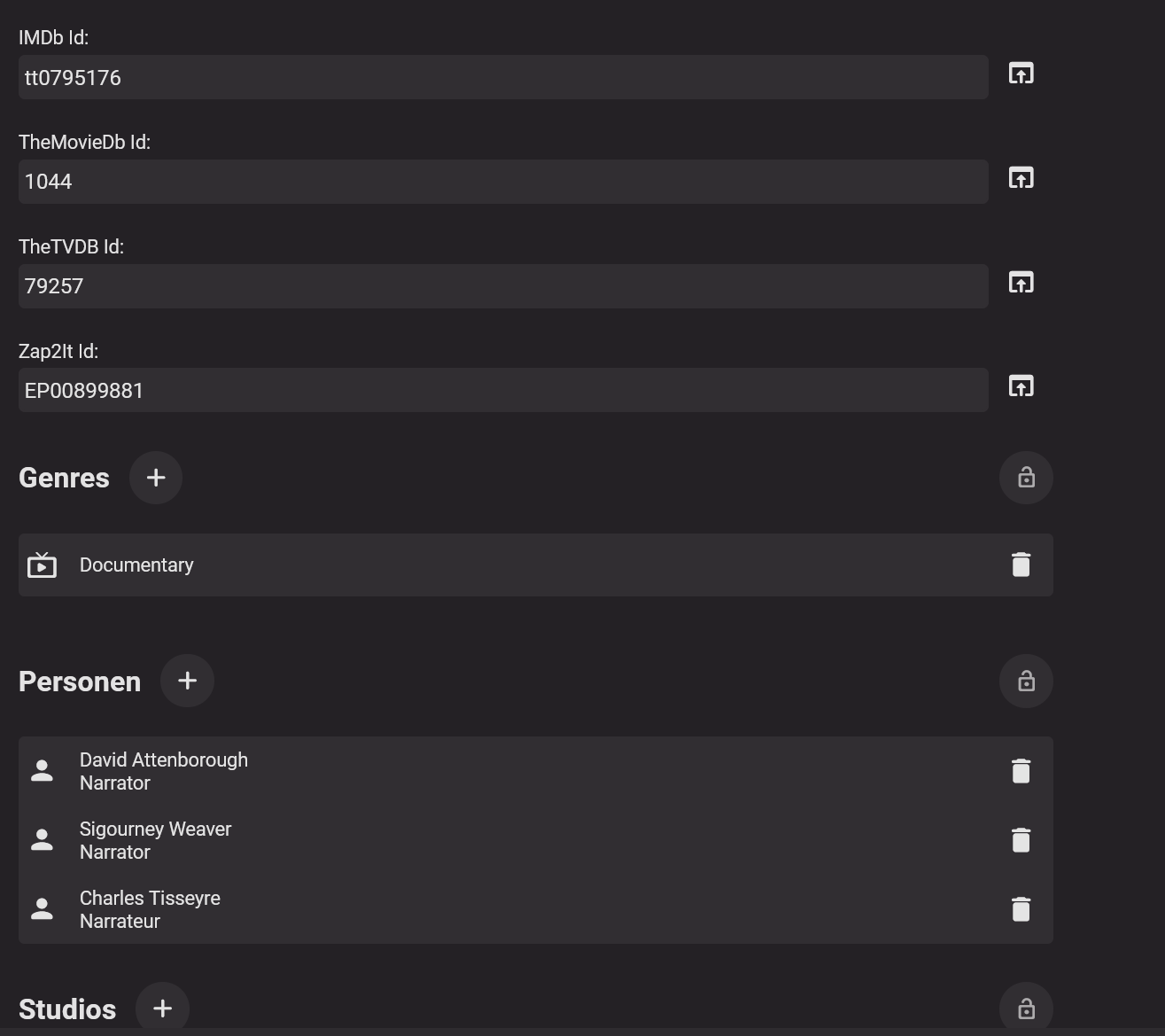Toggle the lock for Genres

point(1026,478)
